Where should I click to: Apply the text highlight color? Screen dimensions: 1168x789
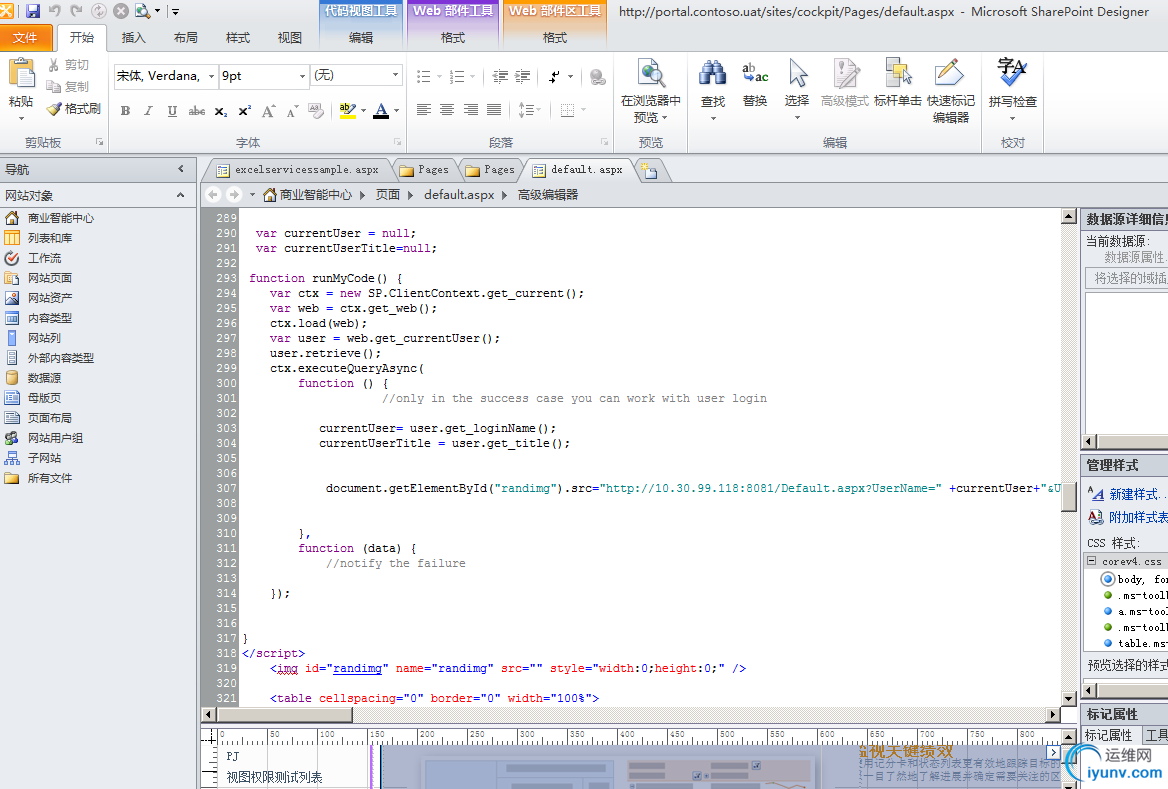pyautogui.click(x=346, y=111)
